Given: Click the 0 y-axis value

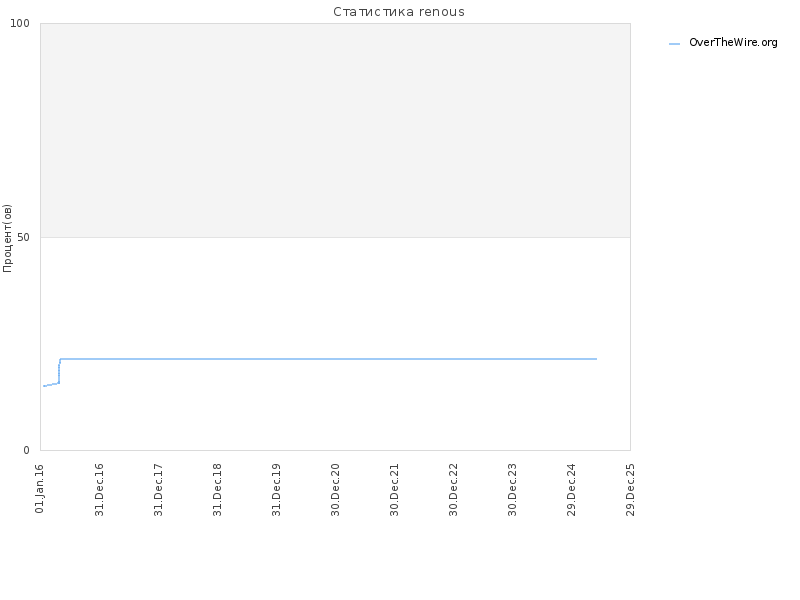Looking at the screenshot, I should point(27,450).
